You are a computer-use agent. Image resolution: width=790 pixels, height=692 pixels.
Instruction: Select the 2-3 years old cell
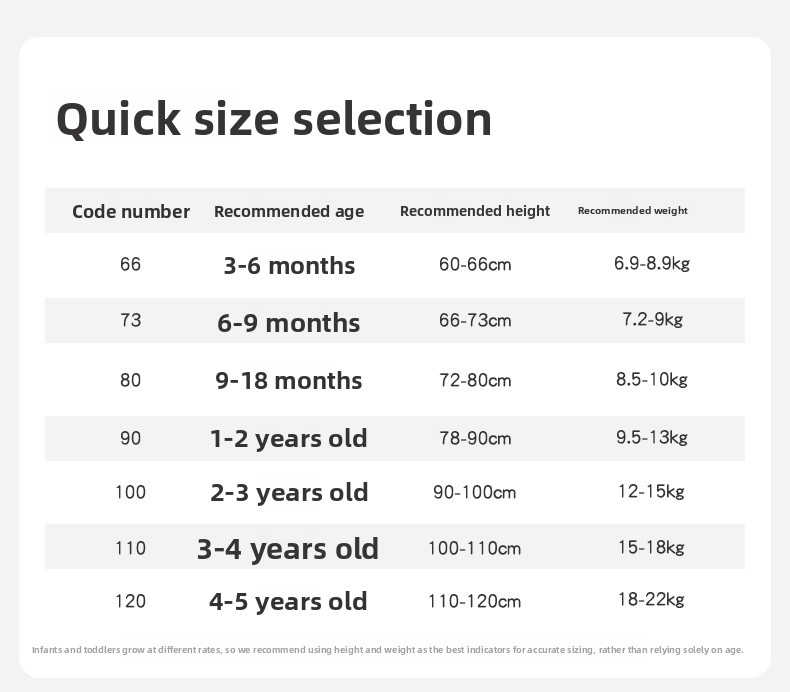click(289, 493)
